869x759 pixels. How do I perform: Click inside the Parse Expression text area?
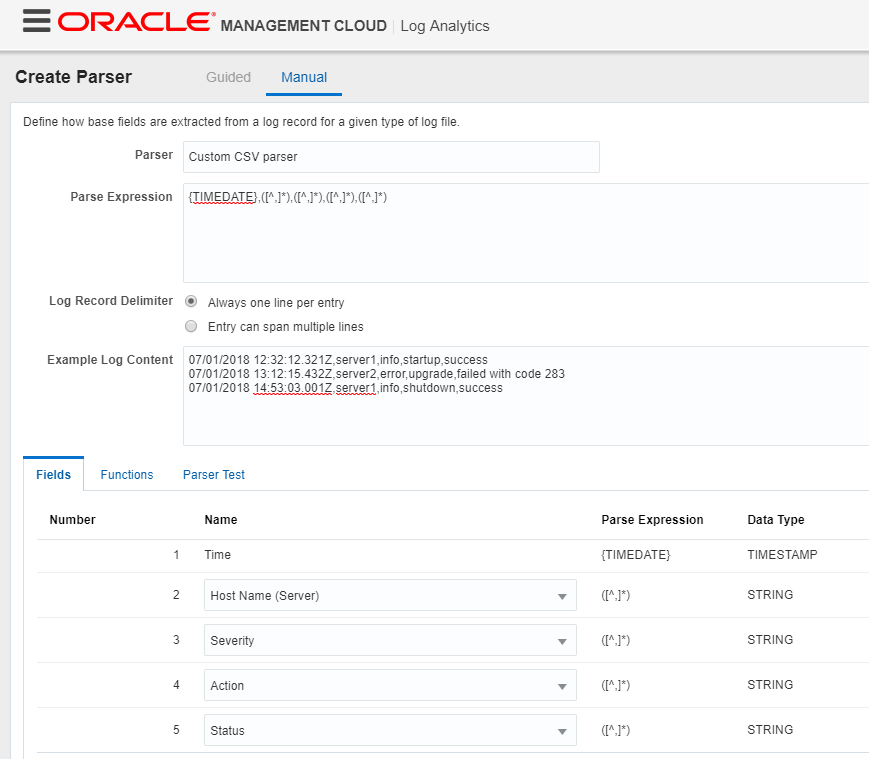(526, 233)
